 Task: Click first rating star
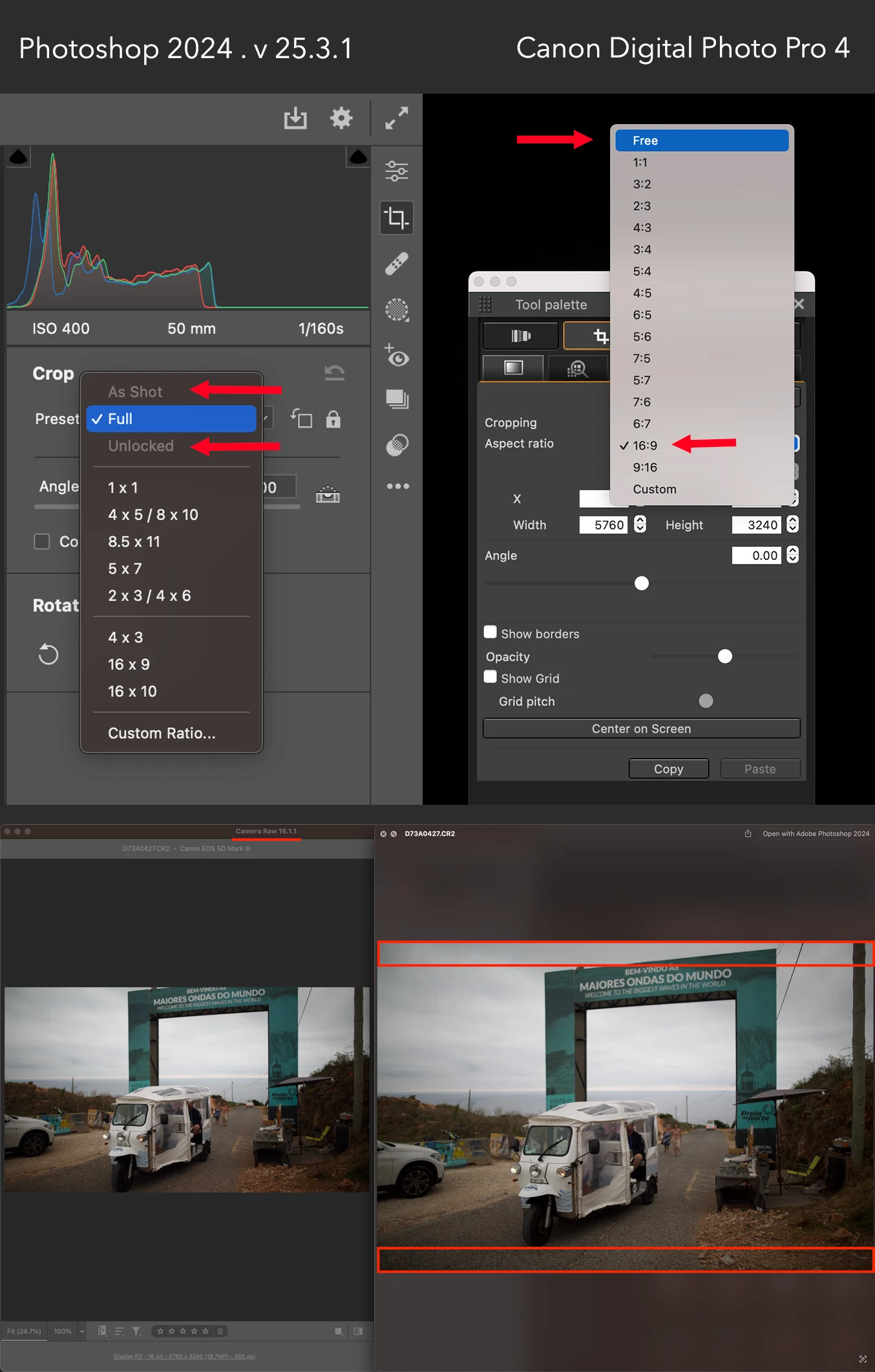160,1331
